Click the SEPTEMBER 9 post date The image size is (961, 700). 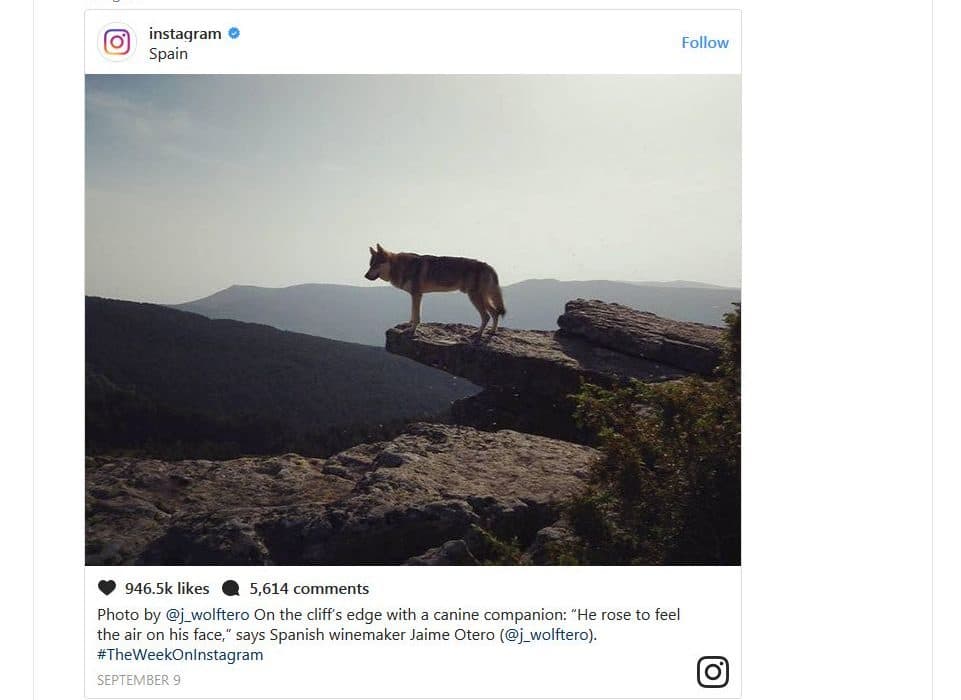point(139,680)
